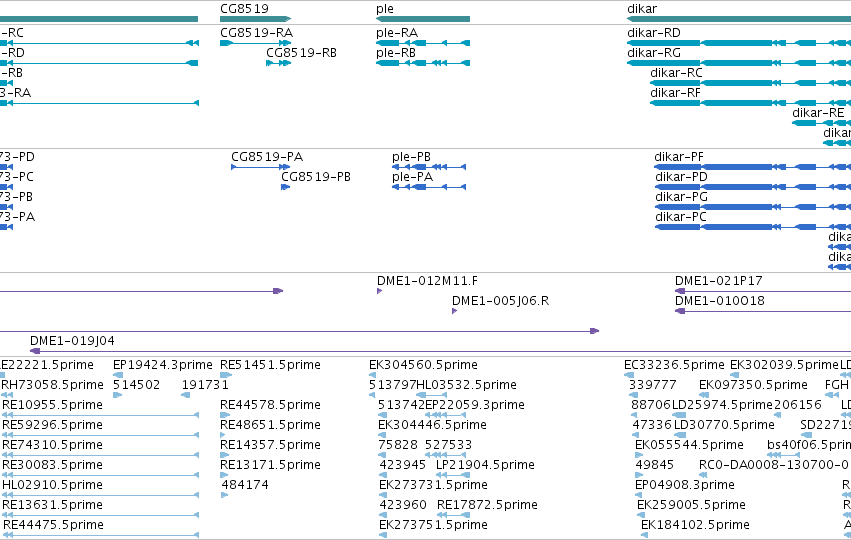
Task: Select EST RE17872.5prime label
Action: [487, 506]
